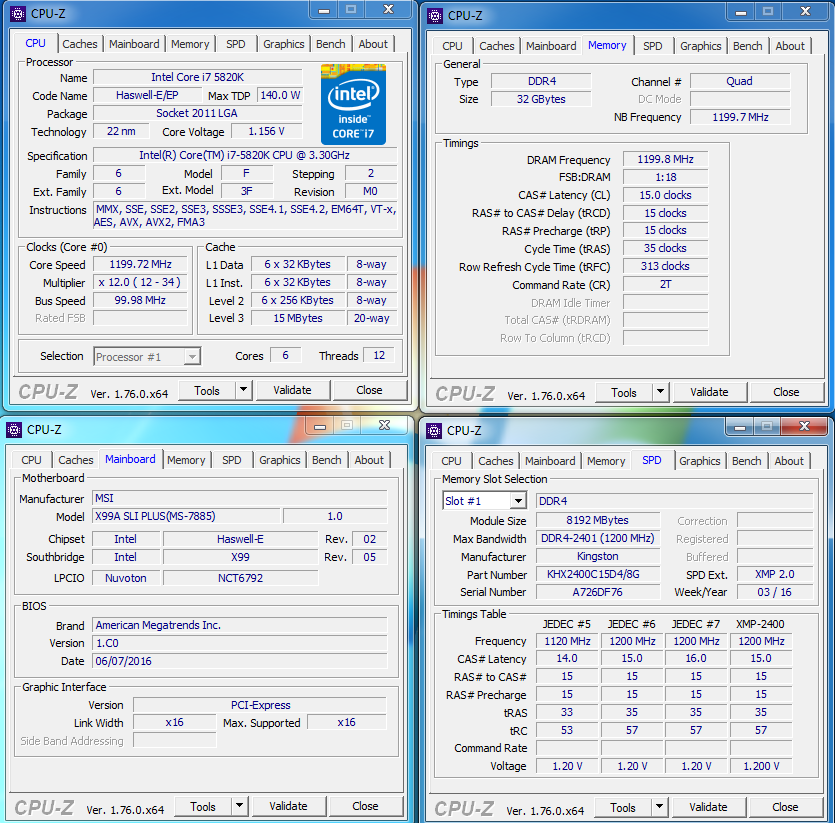The width and height of the screenshot is (835, 823).
Task: Click the Code Name value 'Haswell-E/EP'
Action: tap(148, 95)
